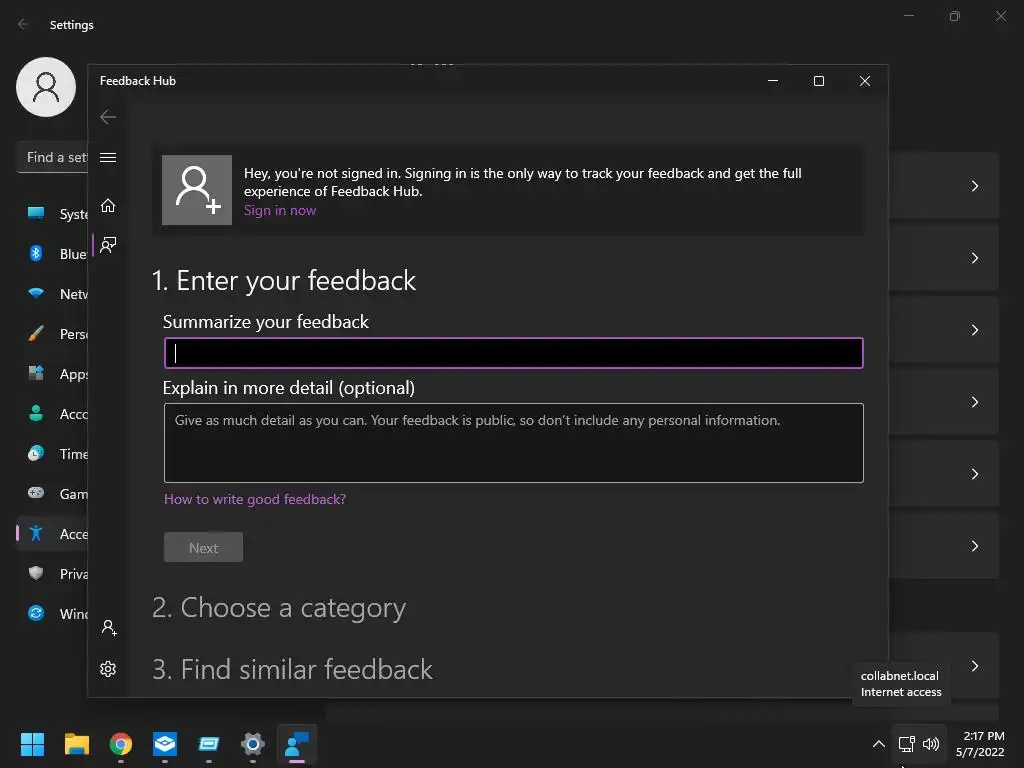
Task: Maximize the Feedback Hub window
Action: (818, 80)
